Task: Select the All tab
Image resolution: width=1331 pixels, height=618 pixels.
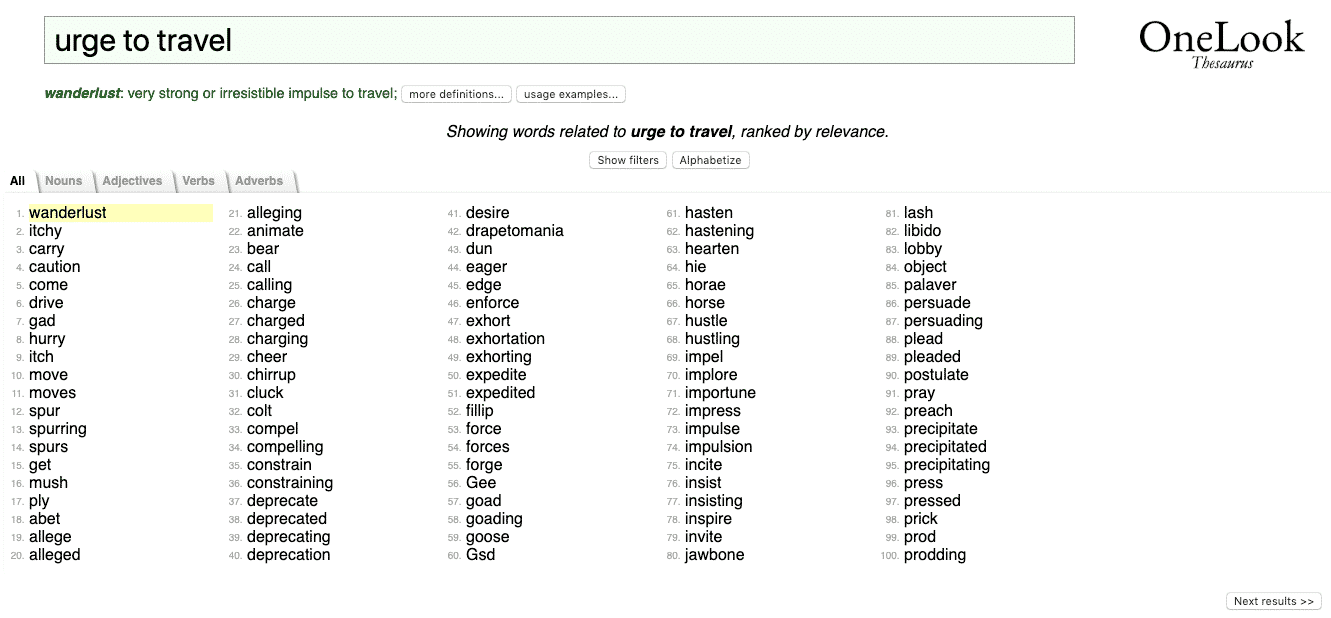Action: 18,181
